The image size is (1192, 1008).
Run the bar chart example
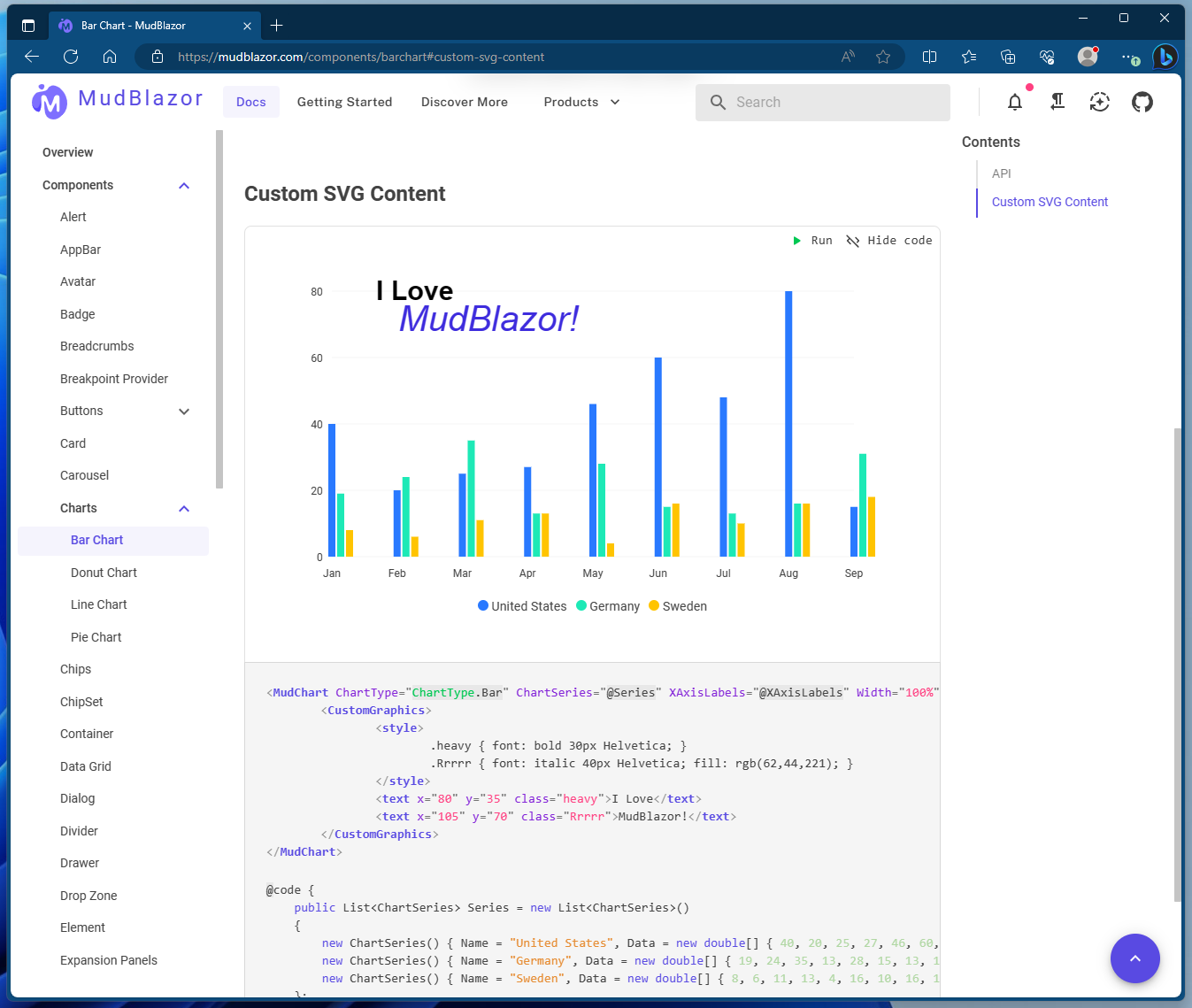click(811, 240)
